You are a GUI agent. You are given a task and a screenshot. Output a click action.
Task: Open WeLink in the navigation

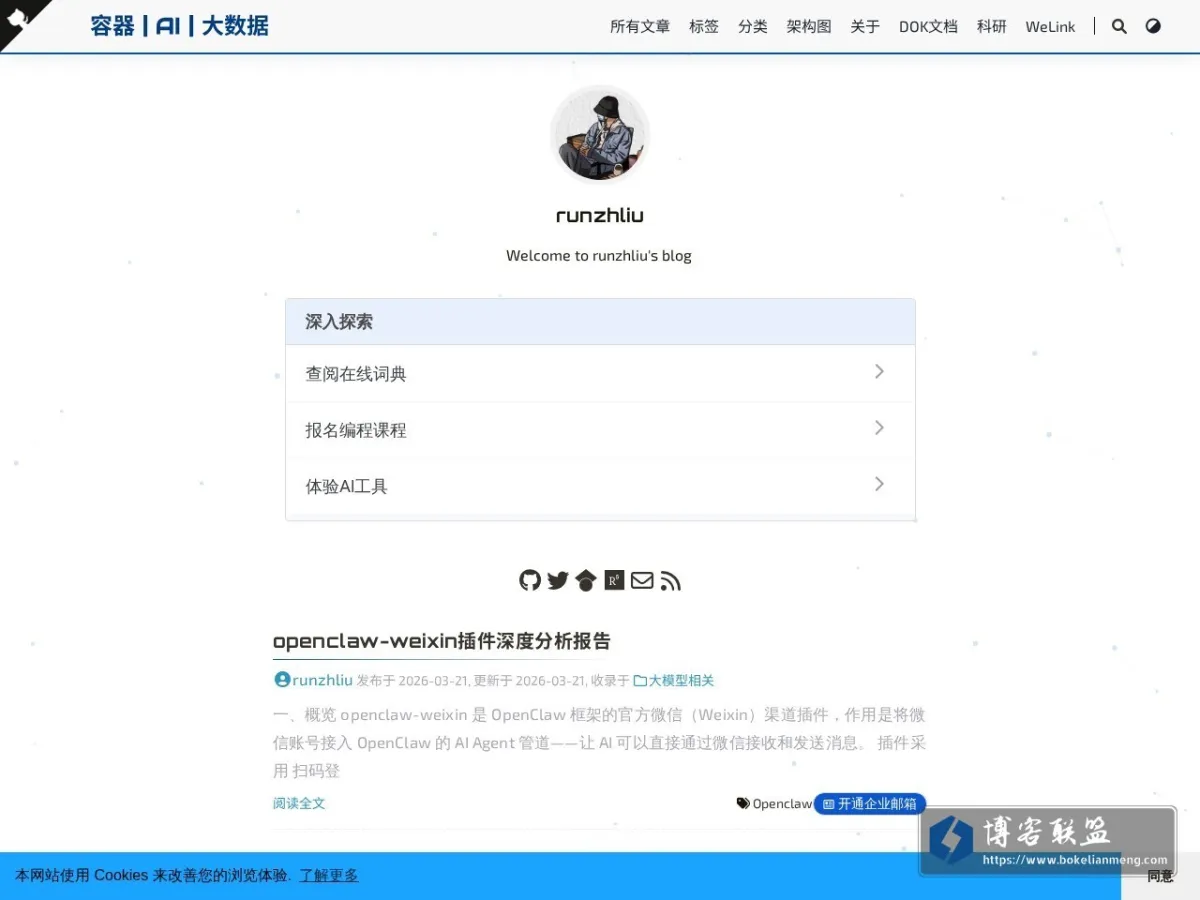[1050, 26]
